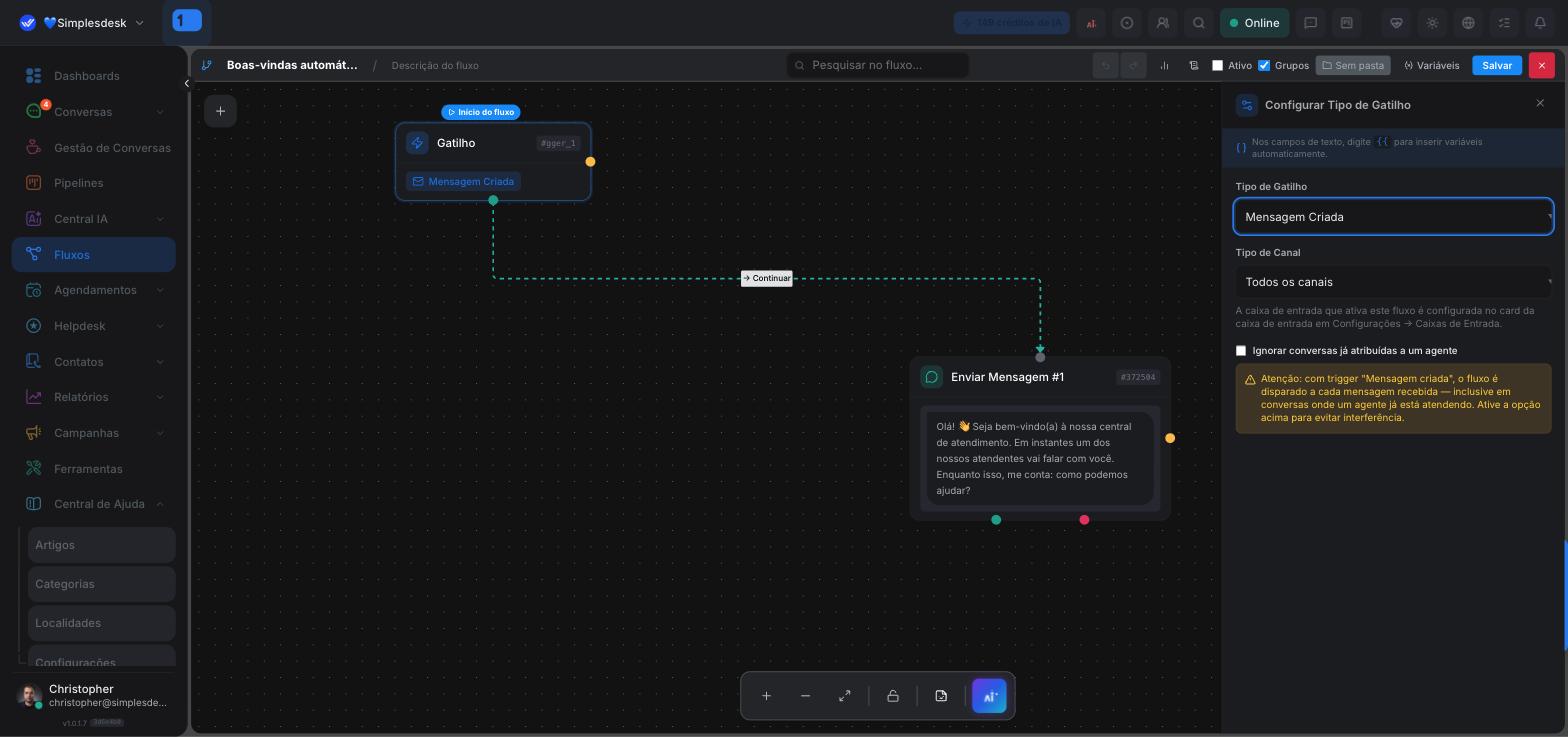The image size is (1568, 737).
Task: Open Categorias under Central de Ajuda
Action: 102,584
